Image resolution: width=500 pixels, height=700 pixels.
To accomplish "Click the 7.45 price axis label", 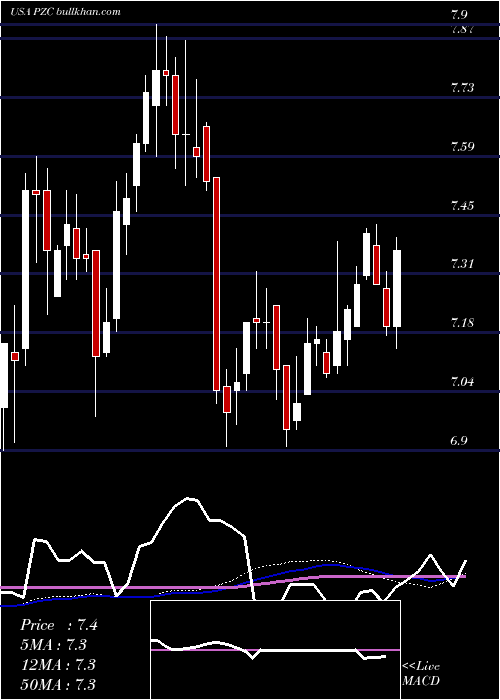I will [x=462, y=205].
